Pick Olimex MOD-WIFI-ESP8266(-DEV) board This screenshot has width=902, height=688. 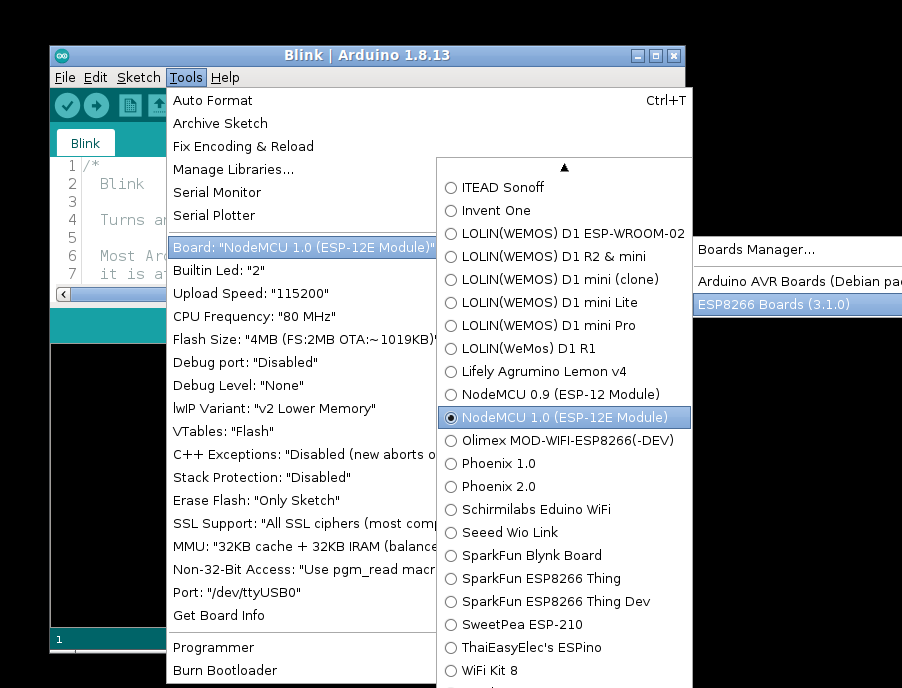click(x=564, y=441)
